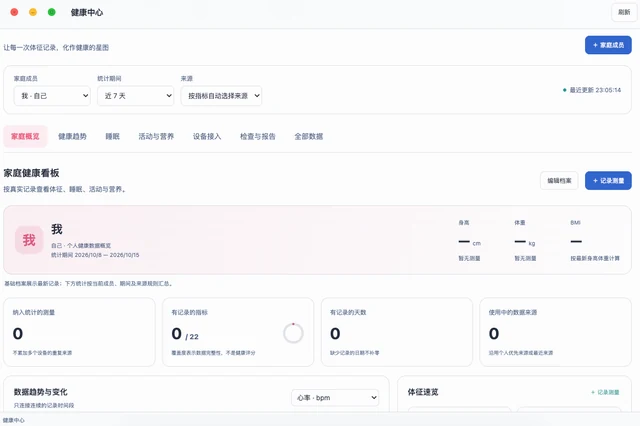Viewport: 640px width, 426px height.
Task: Open the 统计期间 dropdown showing 近 7 天
Action: pyautogui.click(x=136, y=96)
